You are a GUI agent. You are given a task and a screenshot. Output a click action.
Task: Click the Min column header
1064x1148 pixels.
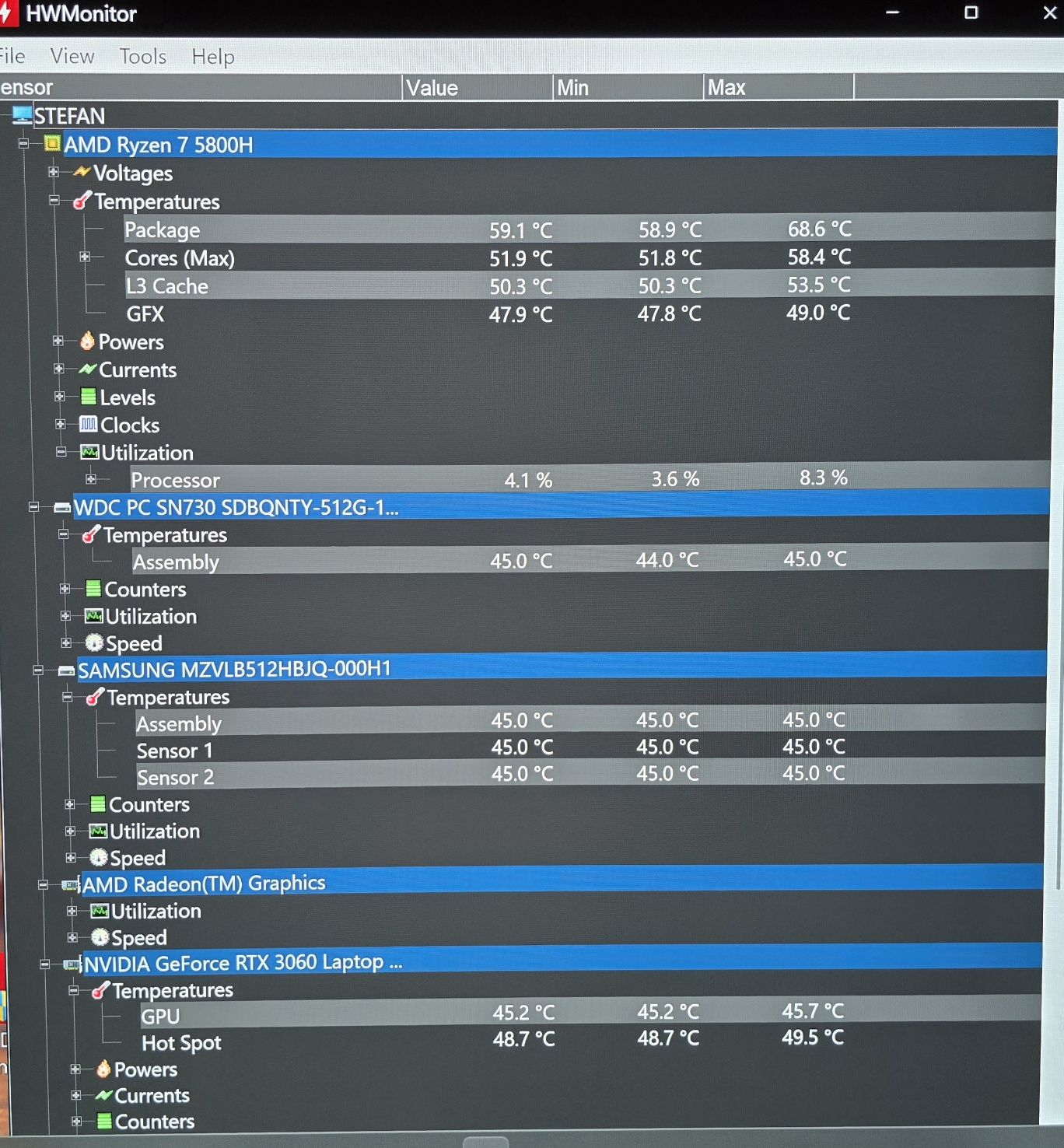(628, 87)
